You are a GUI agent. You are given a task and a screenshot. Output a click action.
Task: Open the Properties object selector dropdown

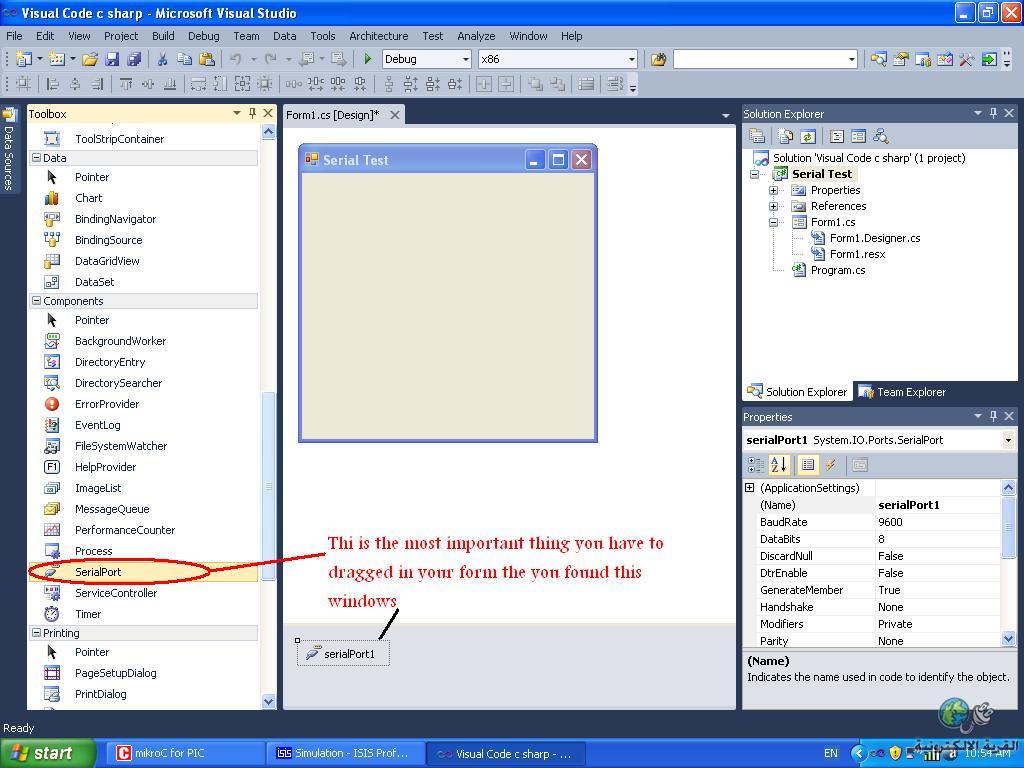(x=1008, y=440)
